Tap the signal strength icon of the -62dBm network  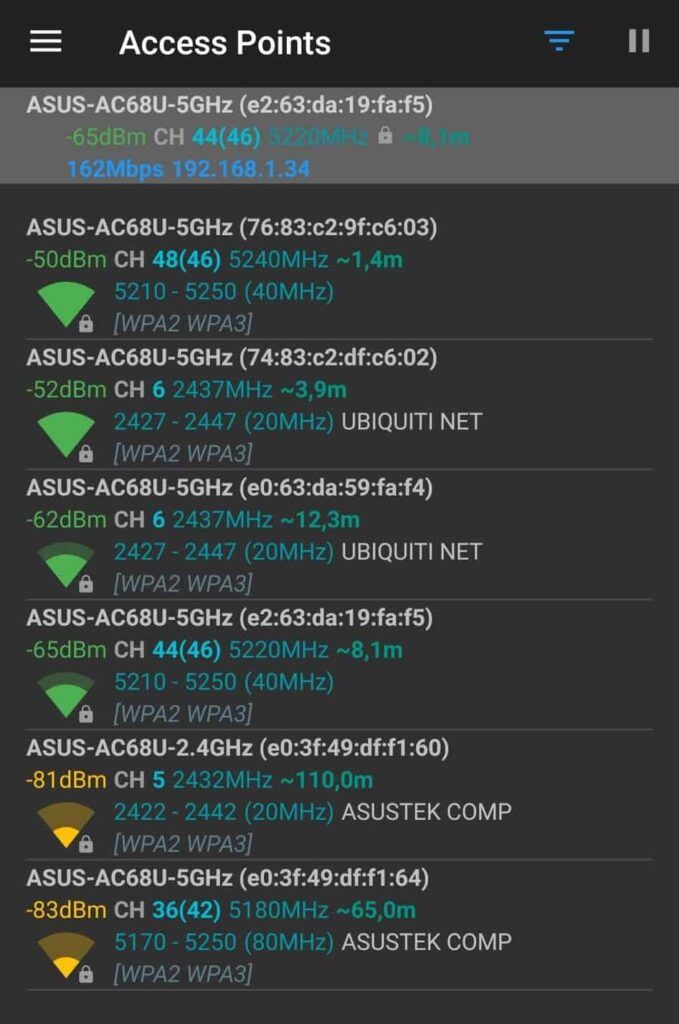60,556
